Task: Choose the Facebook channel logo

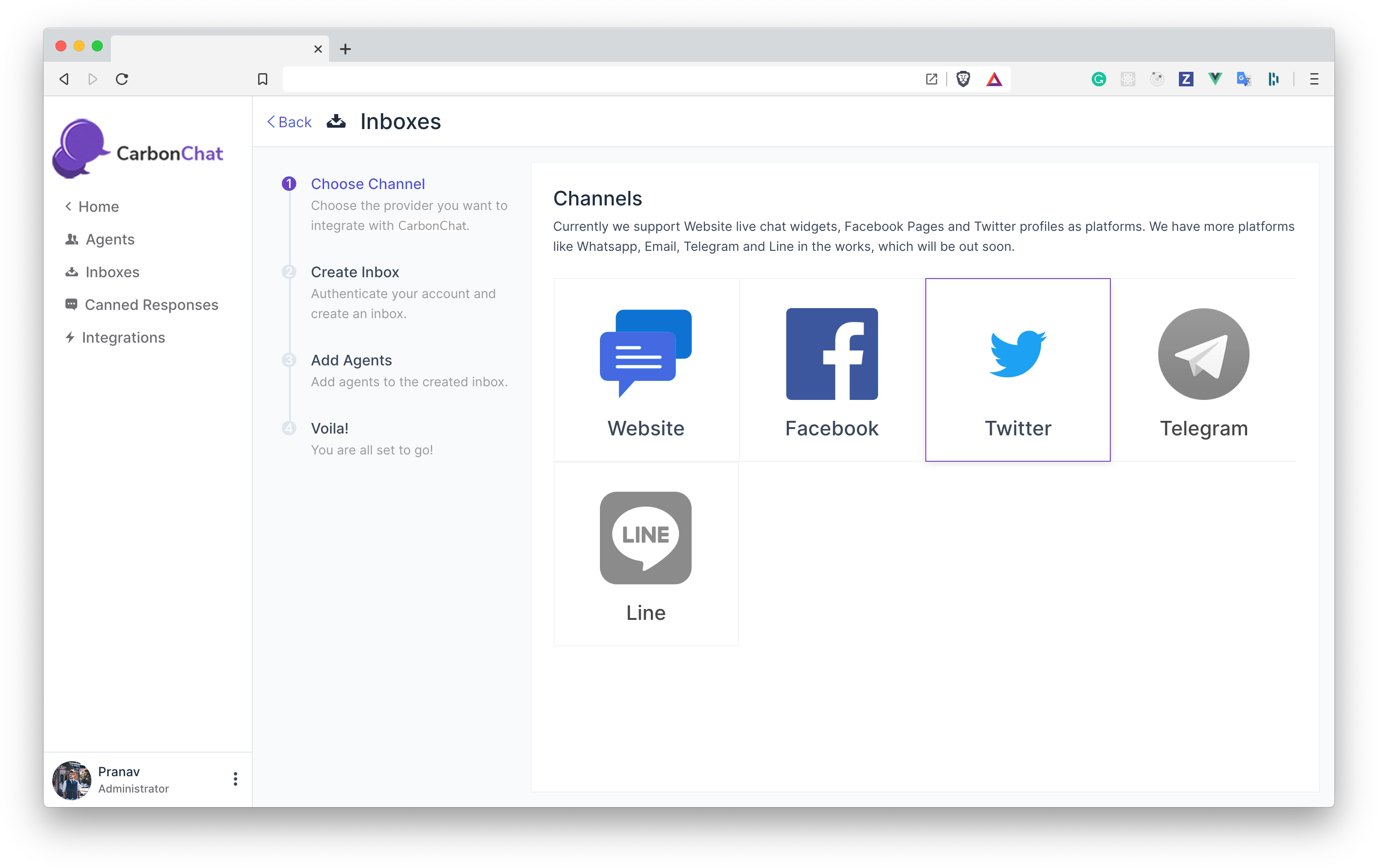Action: click(x=832, y=354)
